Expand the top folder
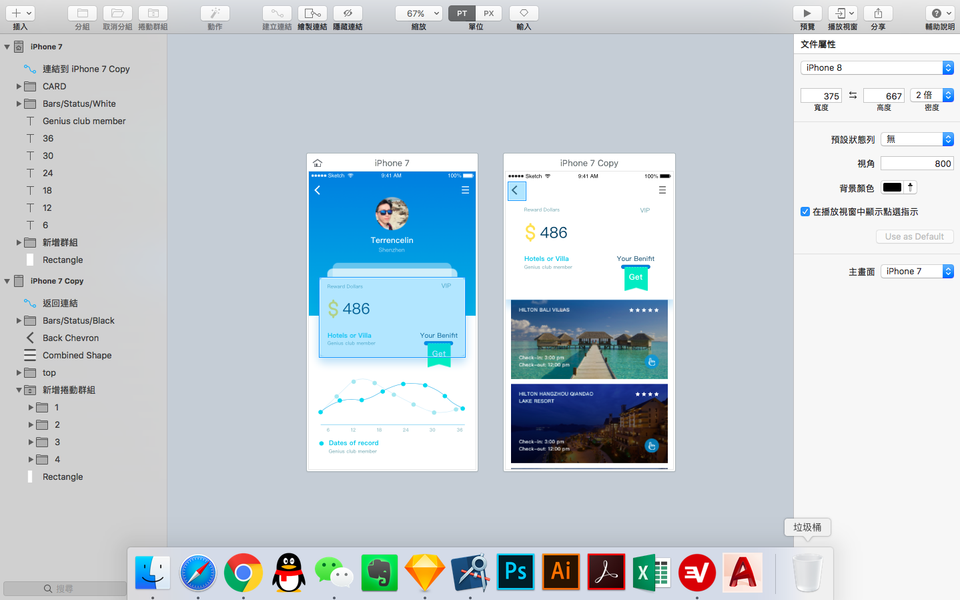 19,372
